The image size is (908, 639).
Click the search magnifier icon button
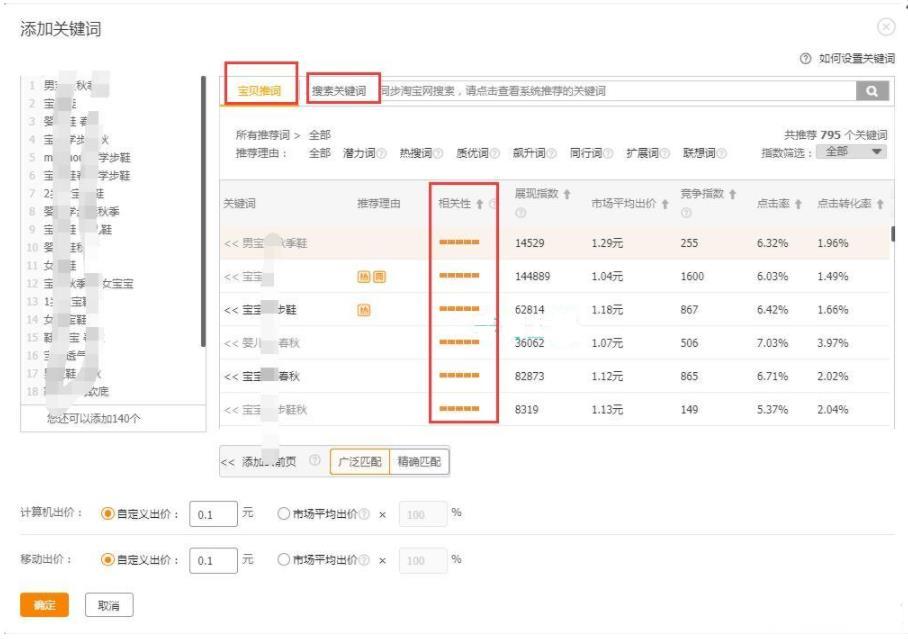click(872, 91)
